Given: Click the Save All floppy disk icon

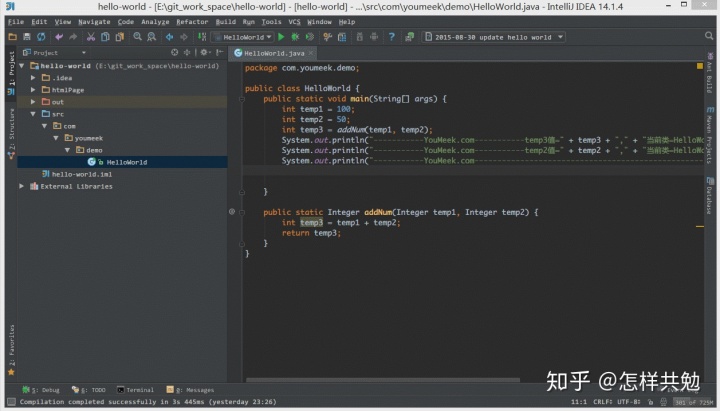Looking at the screenshot, I should tap(27, 37).
